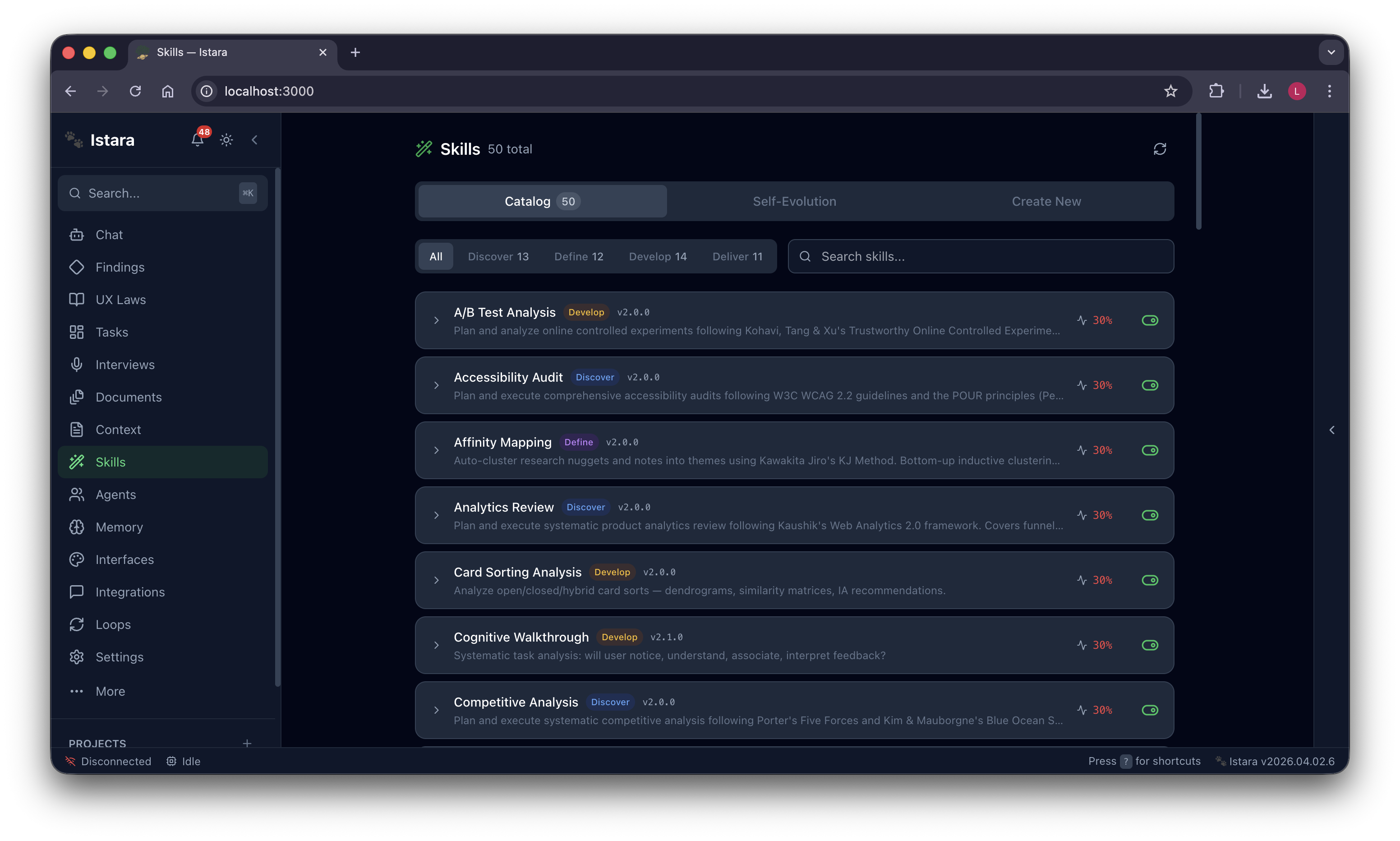The width and height of the screenshot is (1400, 841).
Task: Click More in the sidebar
Action: pyautogui.click(x=110, y=691)
